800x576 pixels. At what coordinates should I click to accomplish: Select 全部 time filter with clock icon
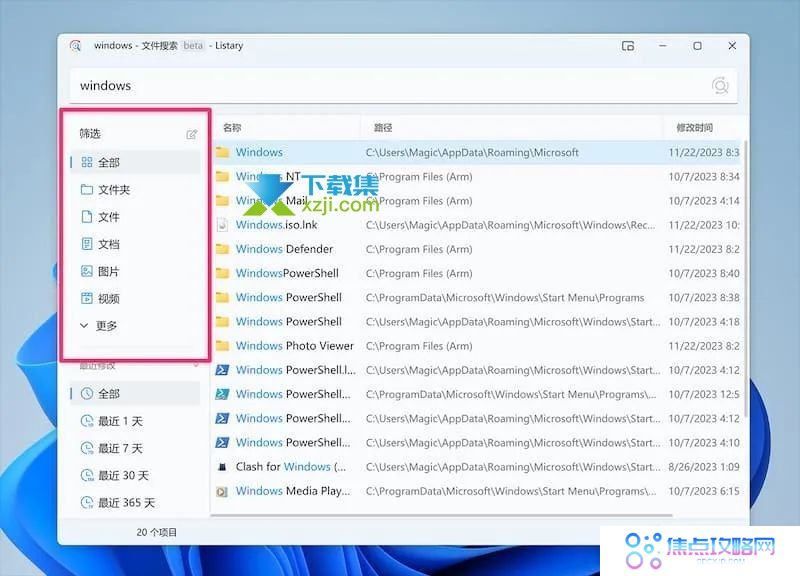135,393
